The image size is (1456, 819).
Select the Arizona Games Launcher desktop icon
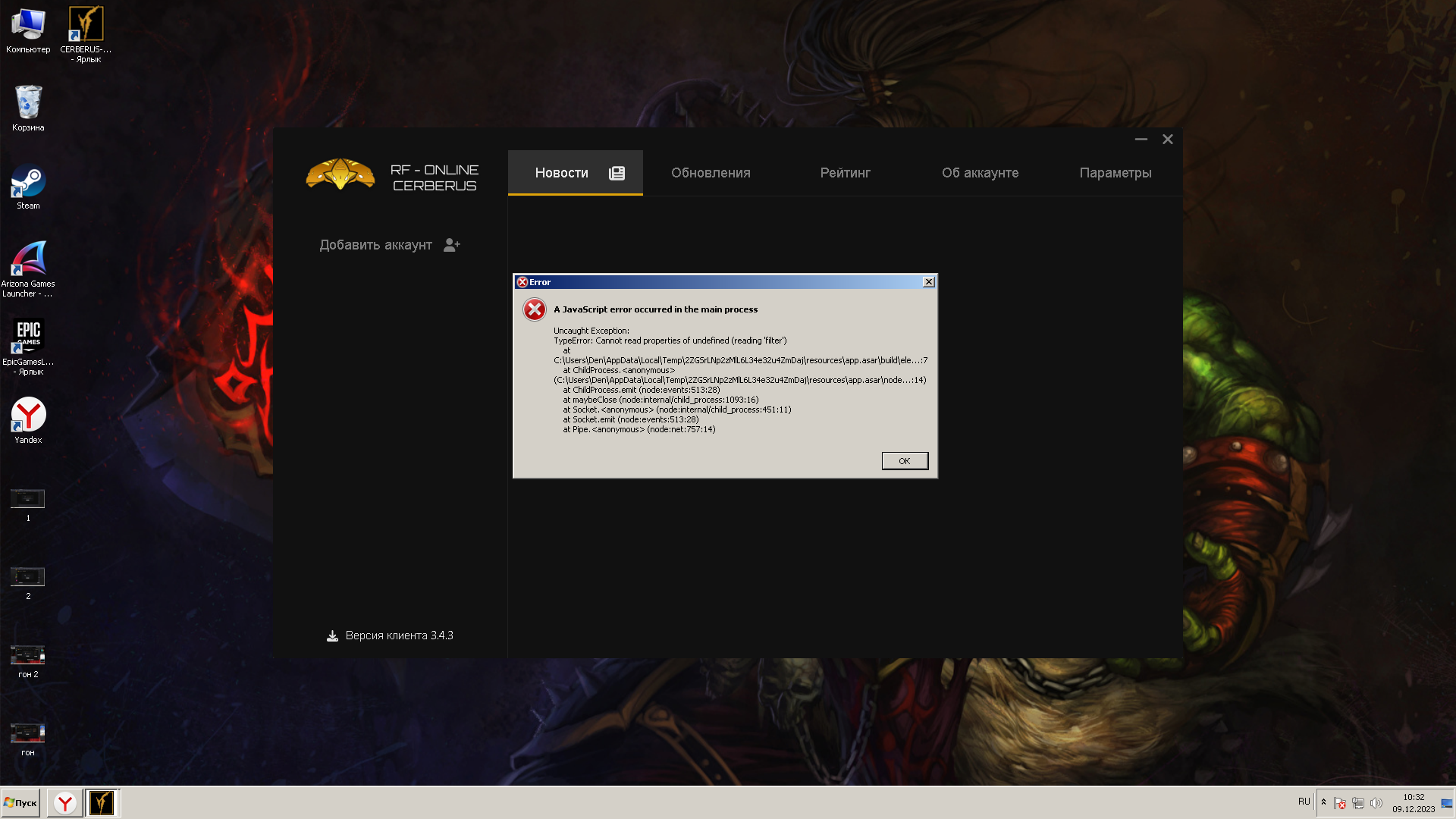28,269
